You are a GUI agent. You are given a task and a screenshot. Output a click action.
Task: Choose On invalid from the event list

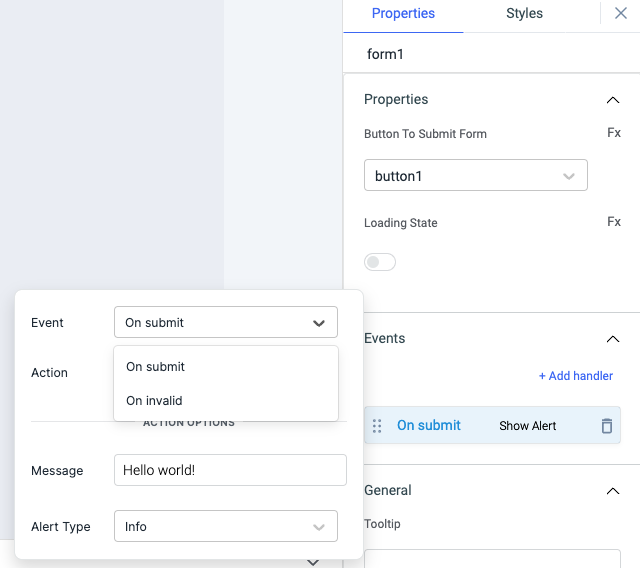(154, 401)
